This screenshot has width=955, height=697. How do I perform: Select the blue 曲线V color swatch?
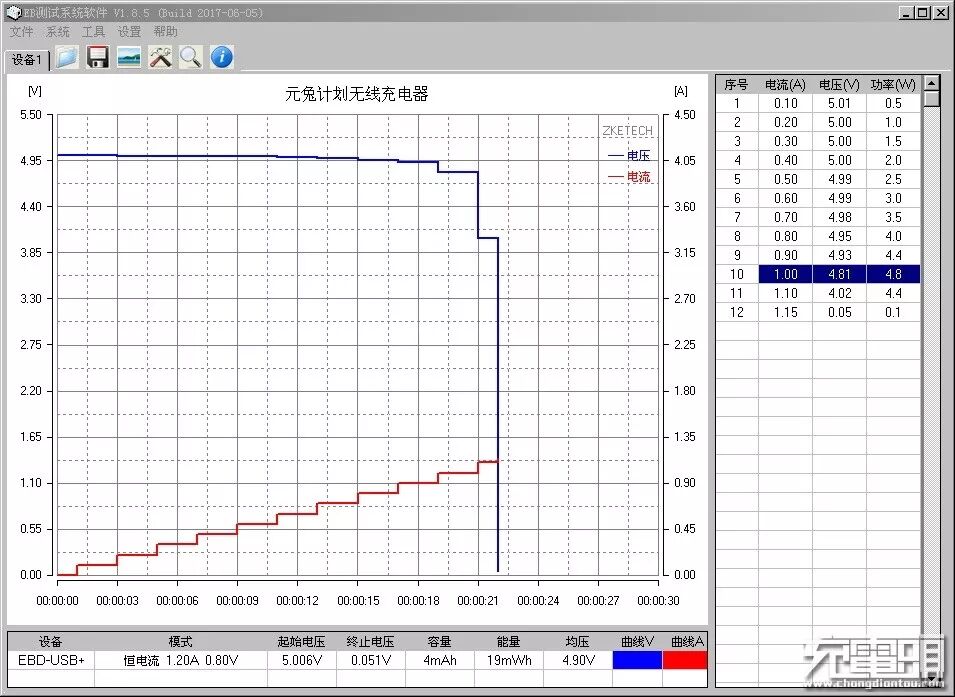coord(637,660)
